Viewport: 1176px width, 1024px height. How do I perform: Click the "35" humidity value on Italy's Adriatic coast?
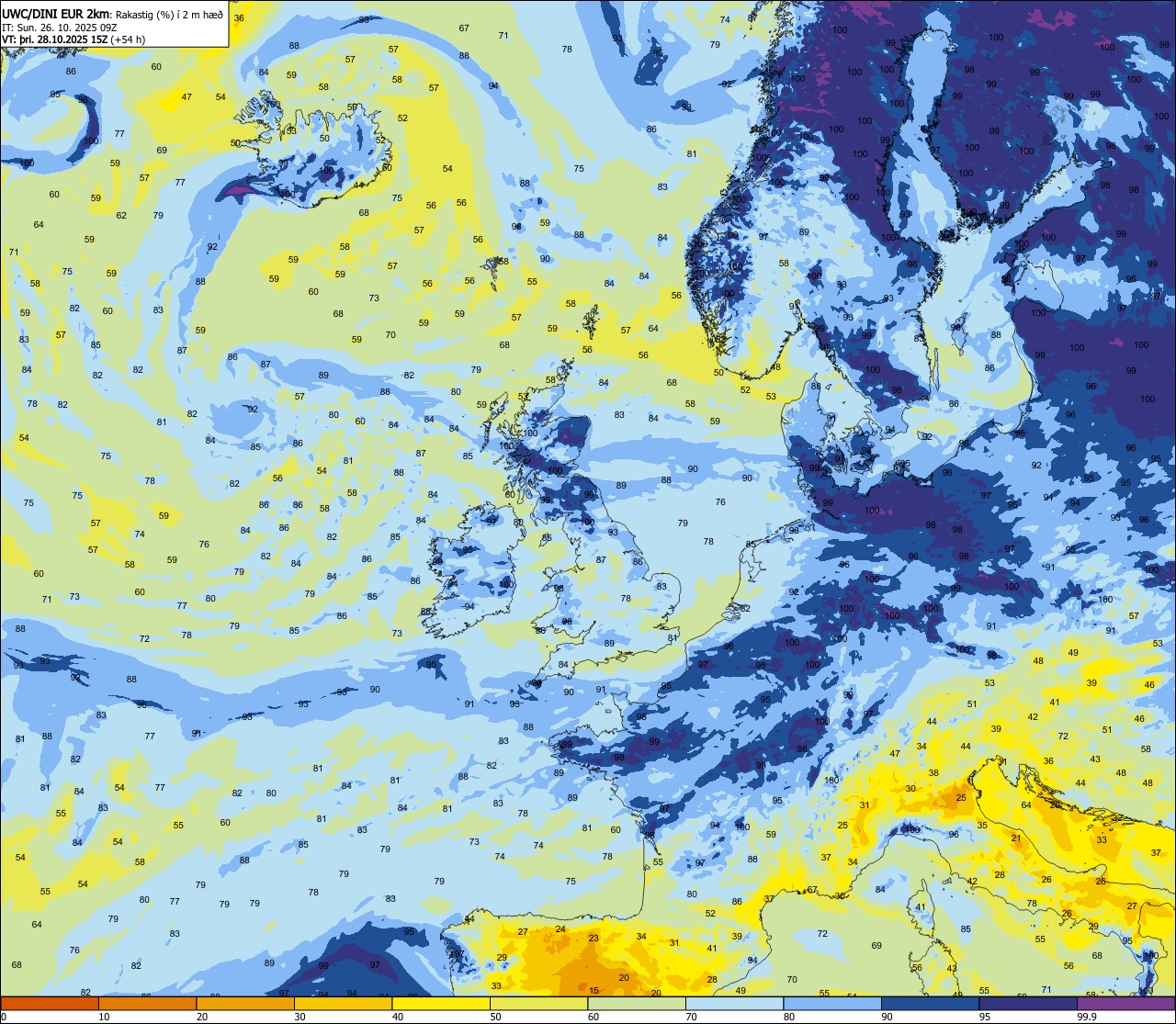(x=982, y=825)
